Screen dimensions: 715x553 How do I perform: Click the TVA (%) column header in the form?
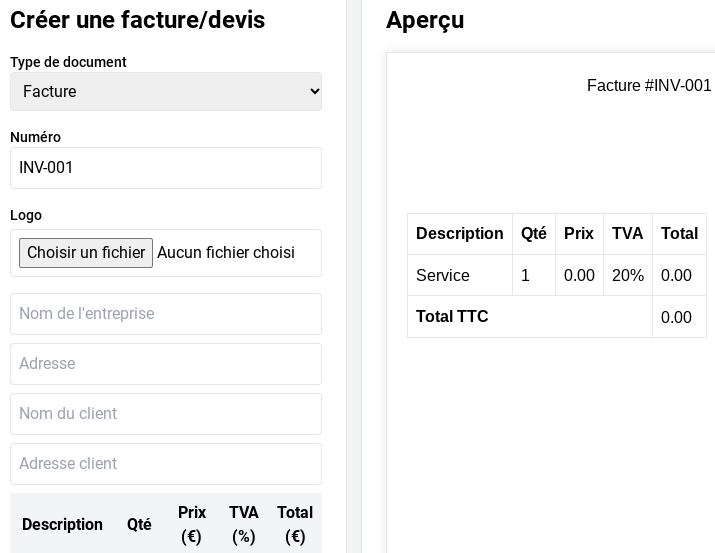244,524
